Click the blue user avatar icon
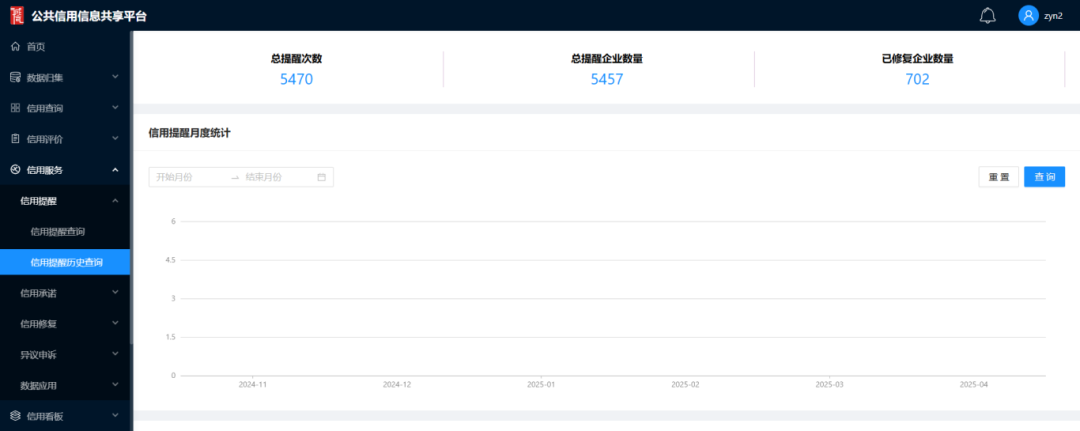The height and width of the screenshot is (431, 1080). [1028, 15]
